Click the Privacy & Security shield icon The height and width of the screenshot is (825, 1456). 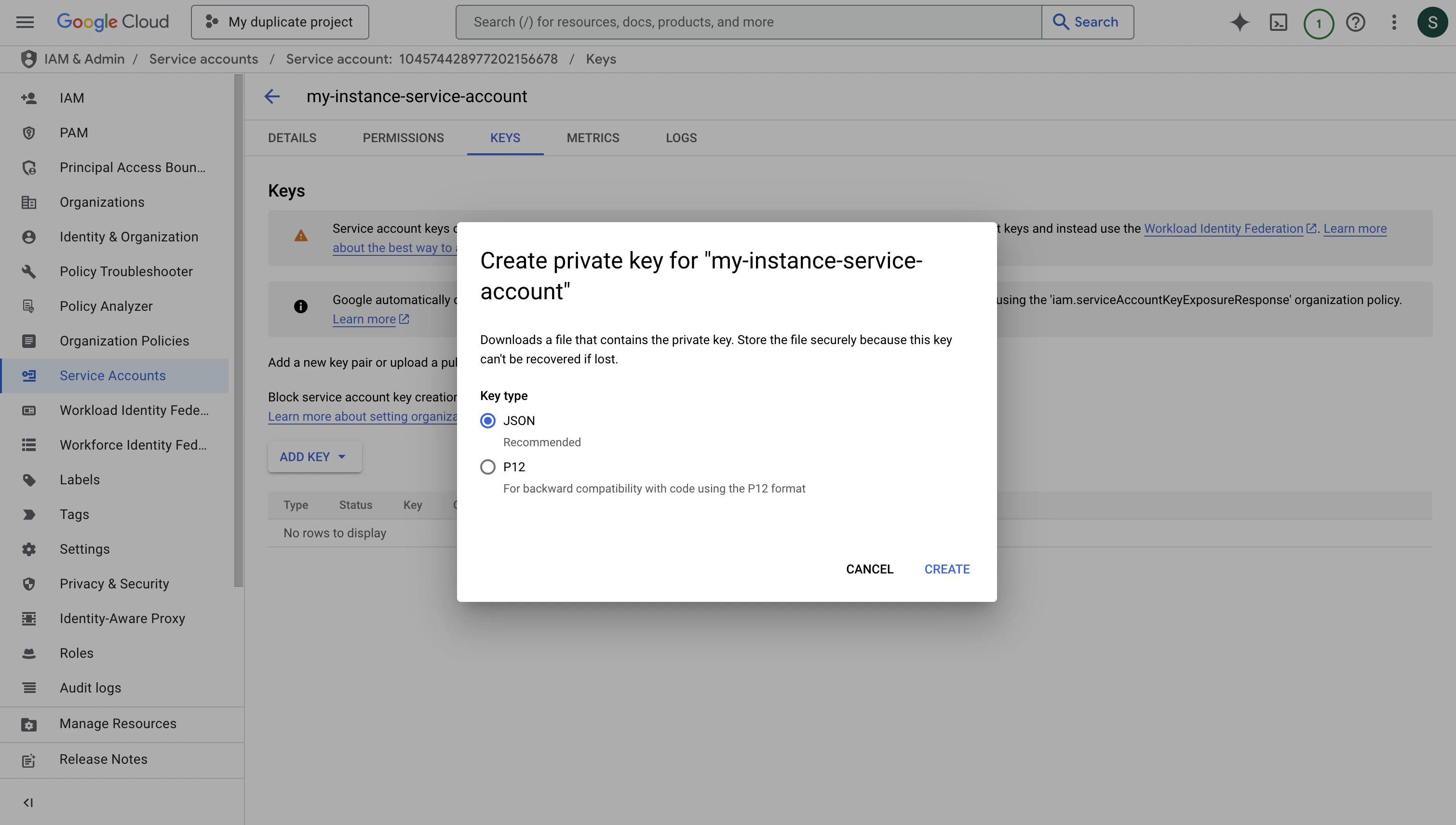click(x=29, y=584)
